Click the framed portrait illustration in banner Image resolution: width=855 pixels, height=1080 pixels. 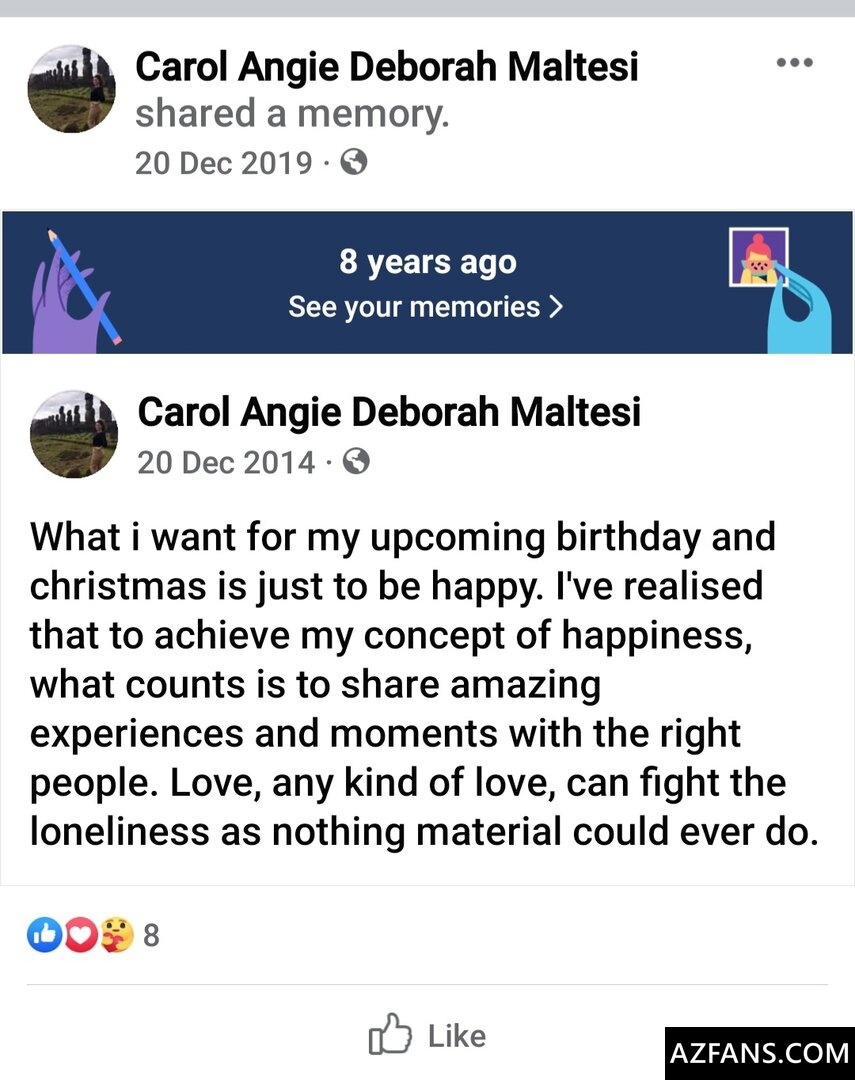pos(759,257)
